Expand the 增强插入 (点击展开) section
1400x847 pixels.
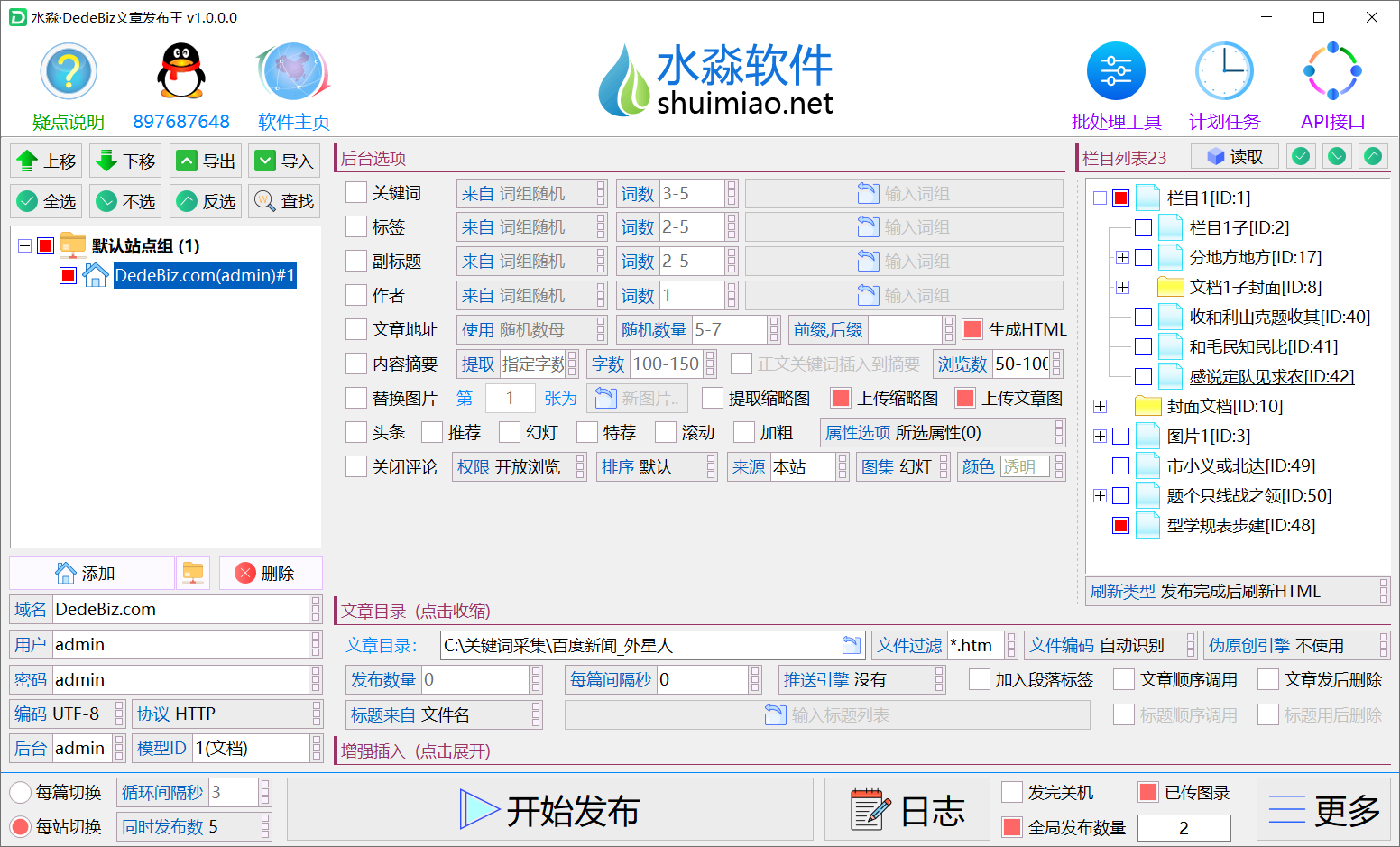tap(416, 751)
